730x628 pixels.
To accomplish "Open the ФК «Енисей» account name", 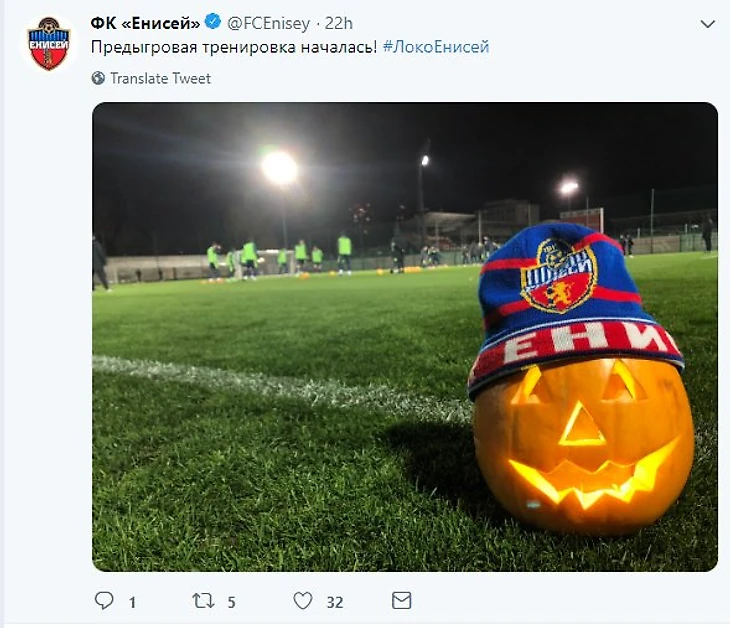I will 146,23.
